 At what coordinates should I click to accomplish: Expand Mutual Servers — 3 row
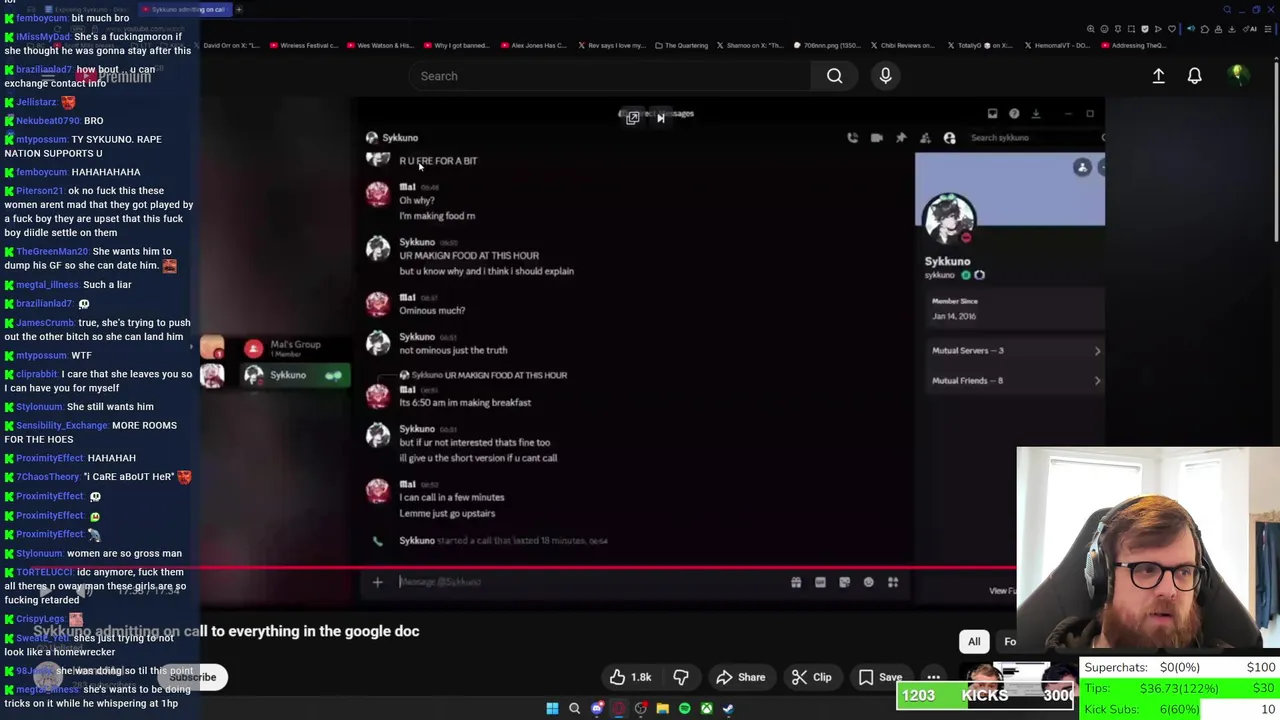[1015, 351]
